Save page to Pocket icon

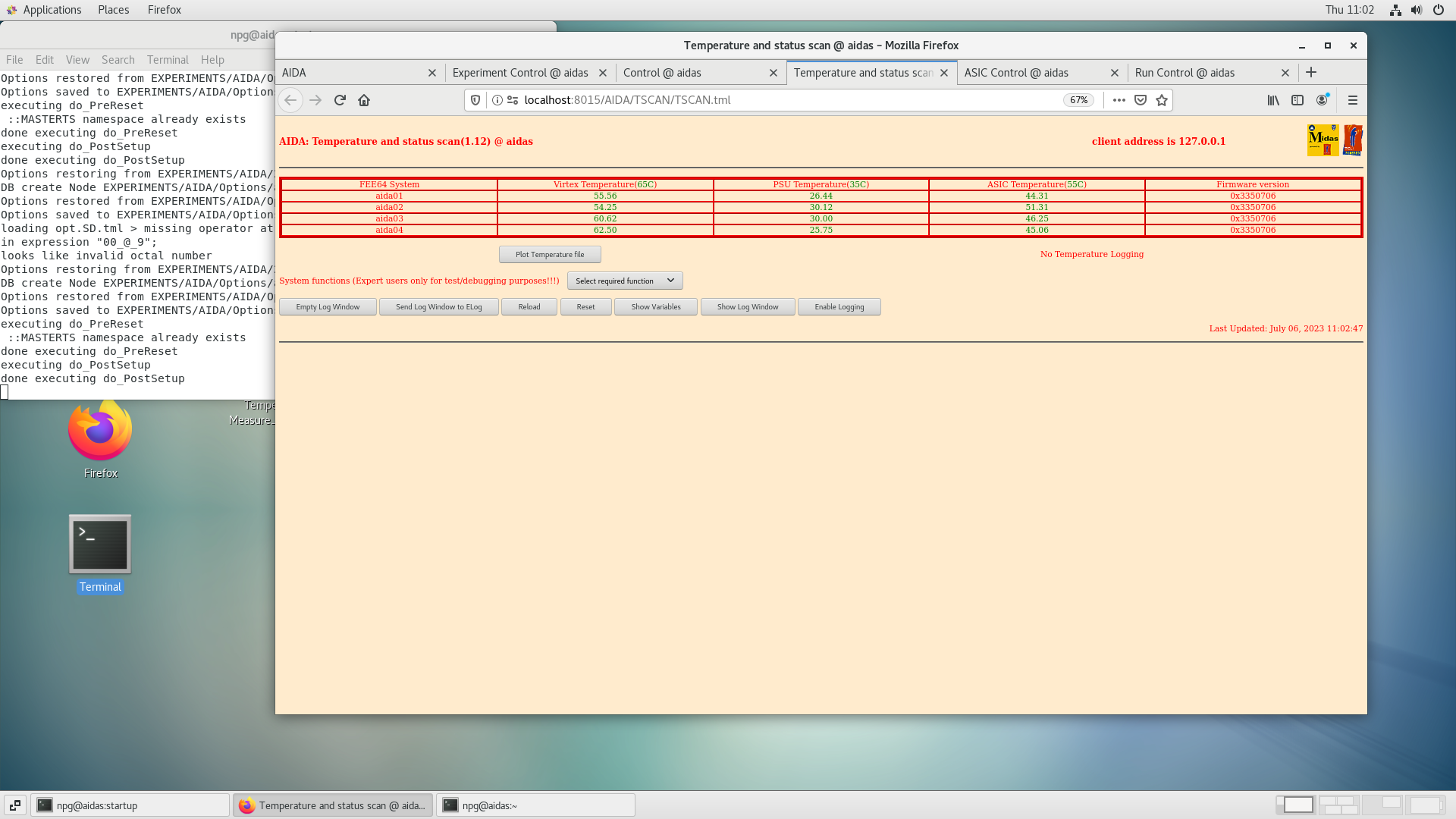tap(1141, 100)
